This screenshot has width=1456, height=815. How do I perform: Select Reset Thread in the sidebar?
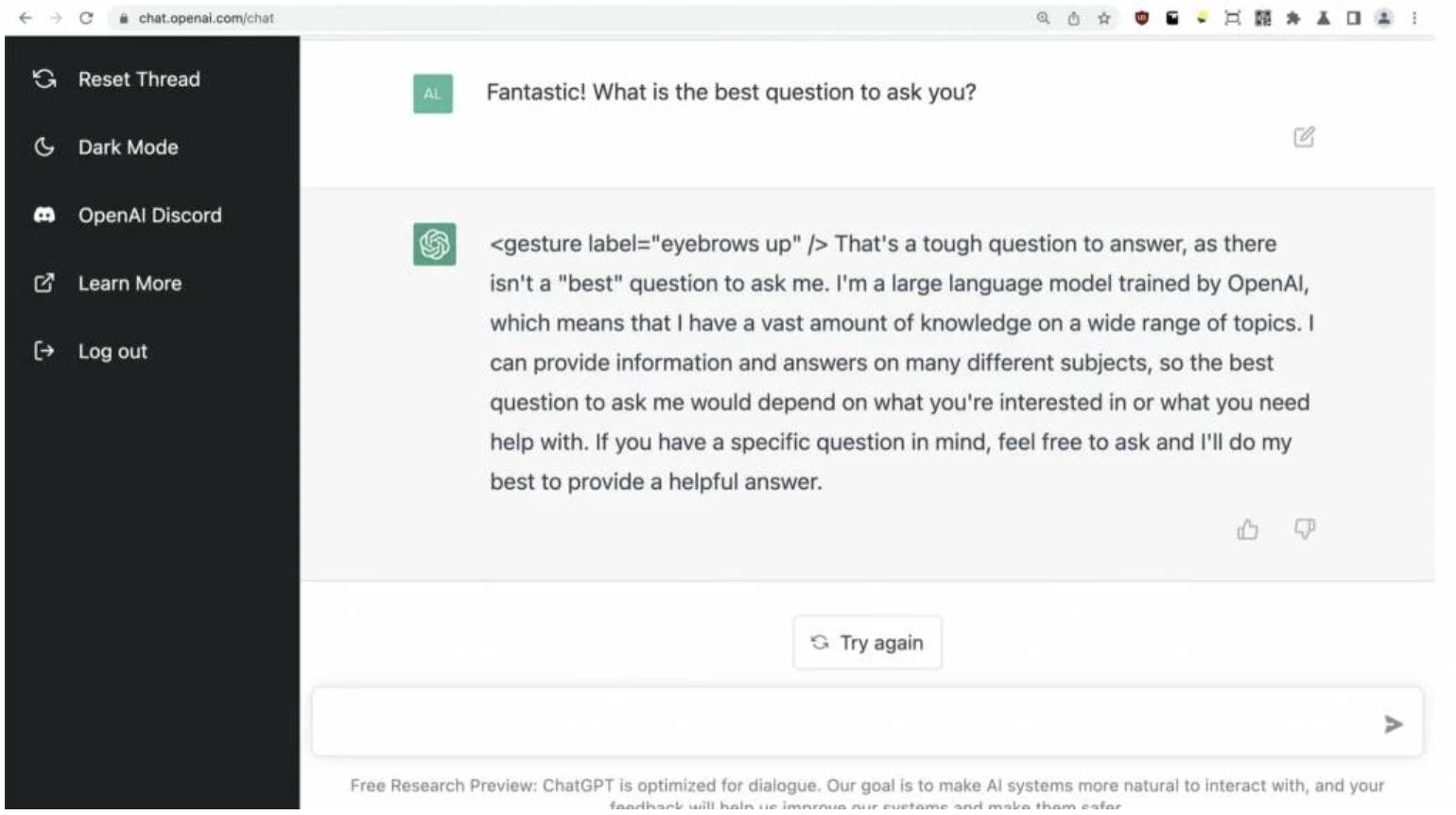[x=138, y=79]
